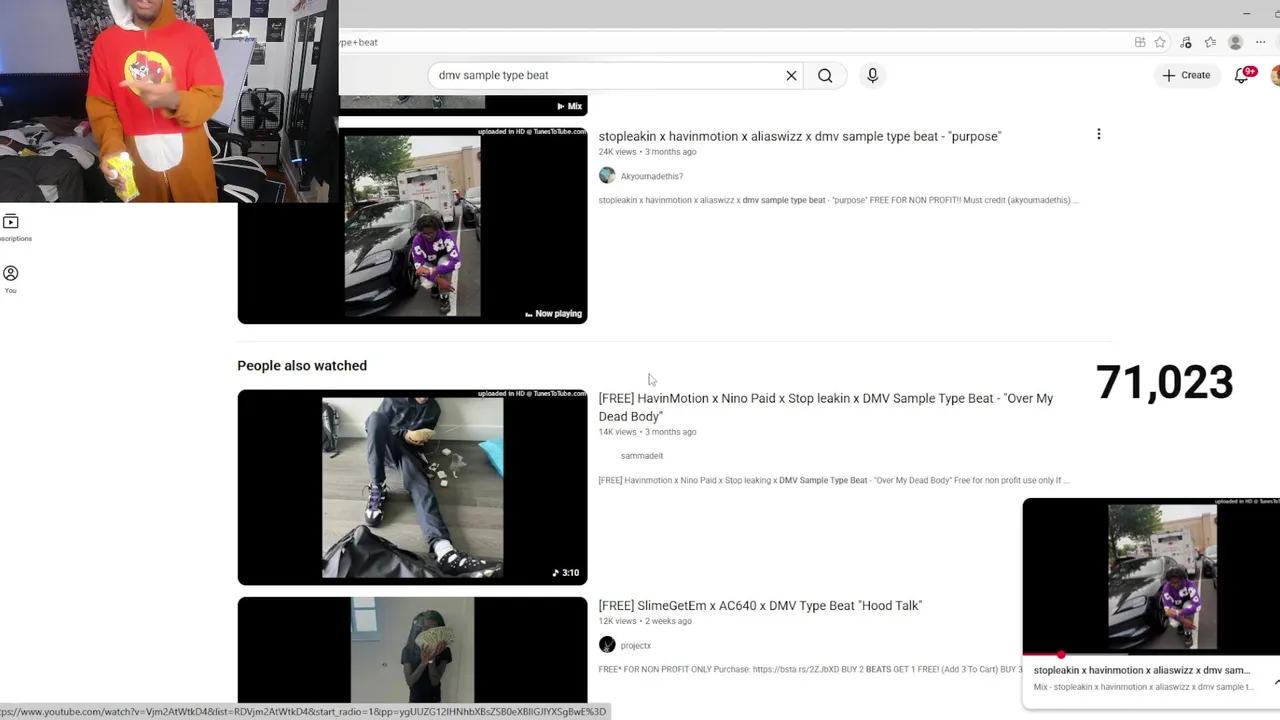Open the browser favorites list icon

coord(1210,42)
